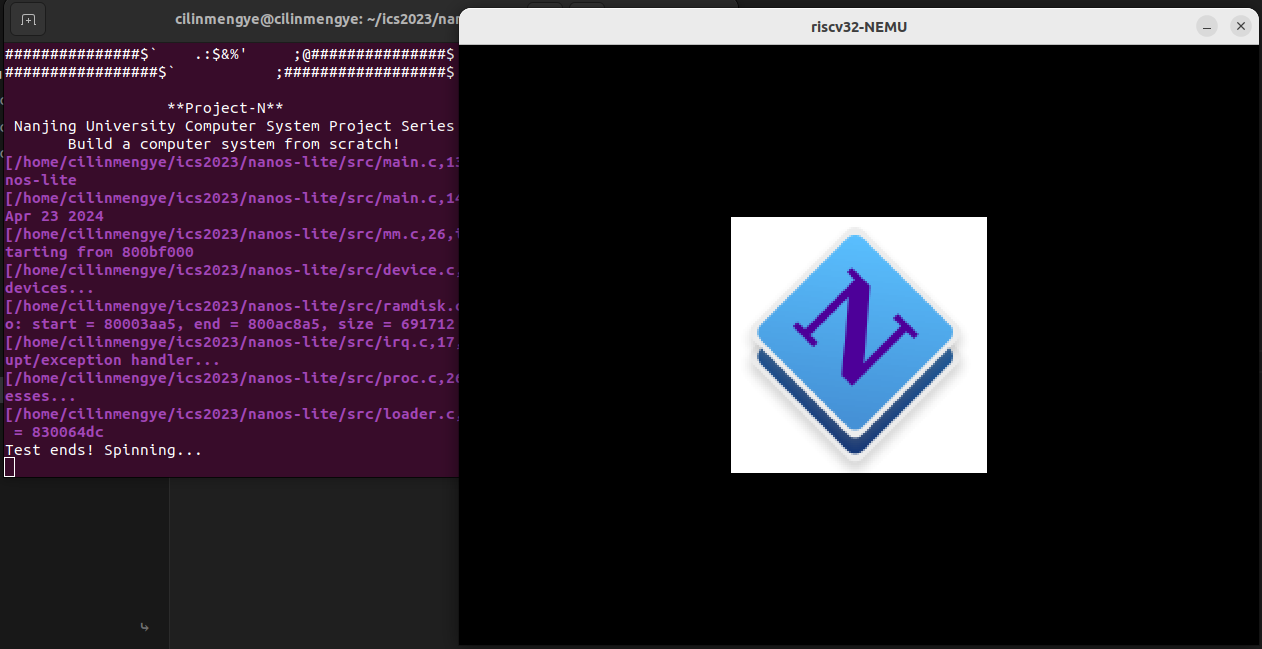Click the ramdisk 'start = 80003aa5' line
1262x649 pixels.
click(230, 324)
